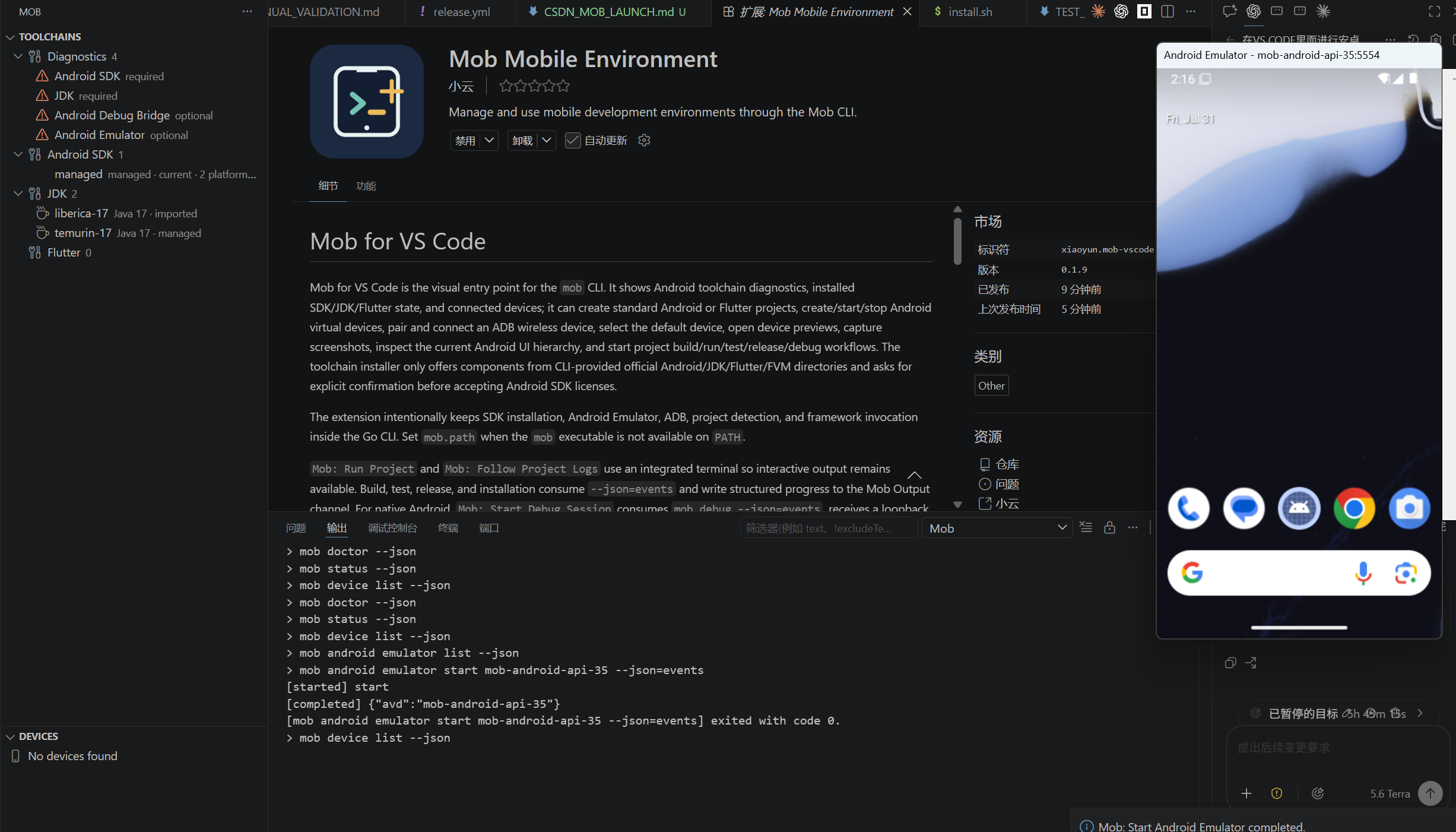
Task: Clear the Mob output log
Action: coord(1086,527)
